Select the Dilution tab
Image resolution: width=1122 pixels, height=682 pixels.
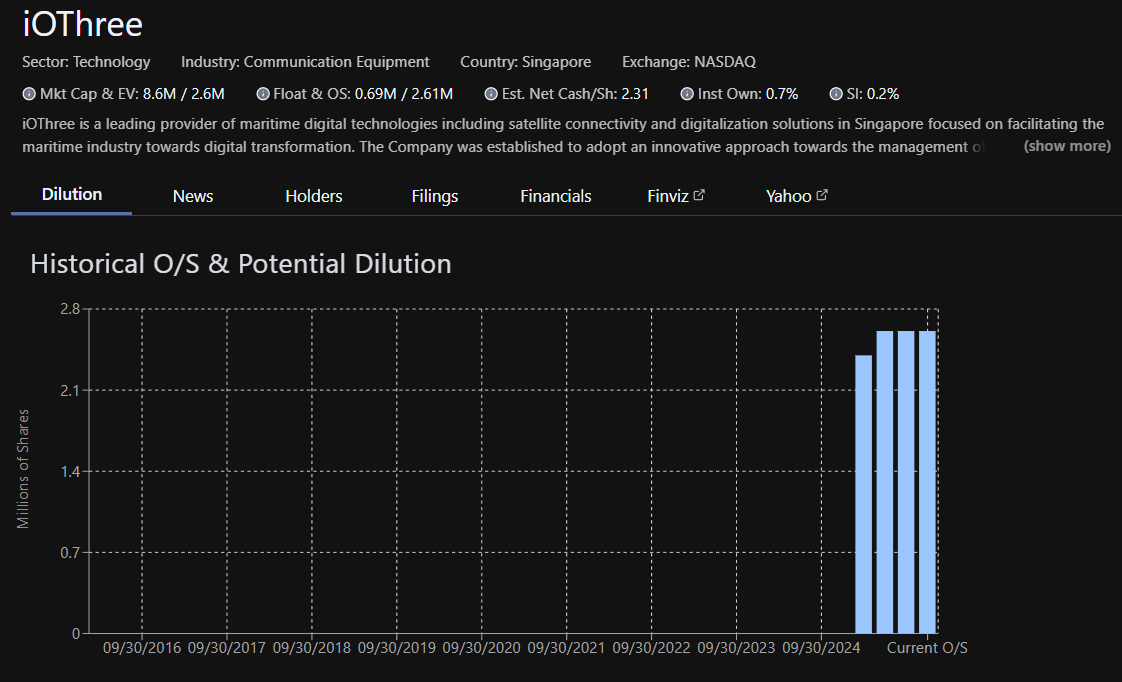72,195
